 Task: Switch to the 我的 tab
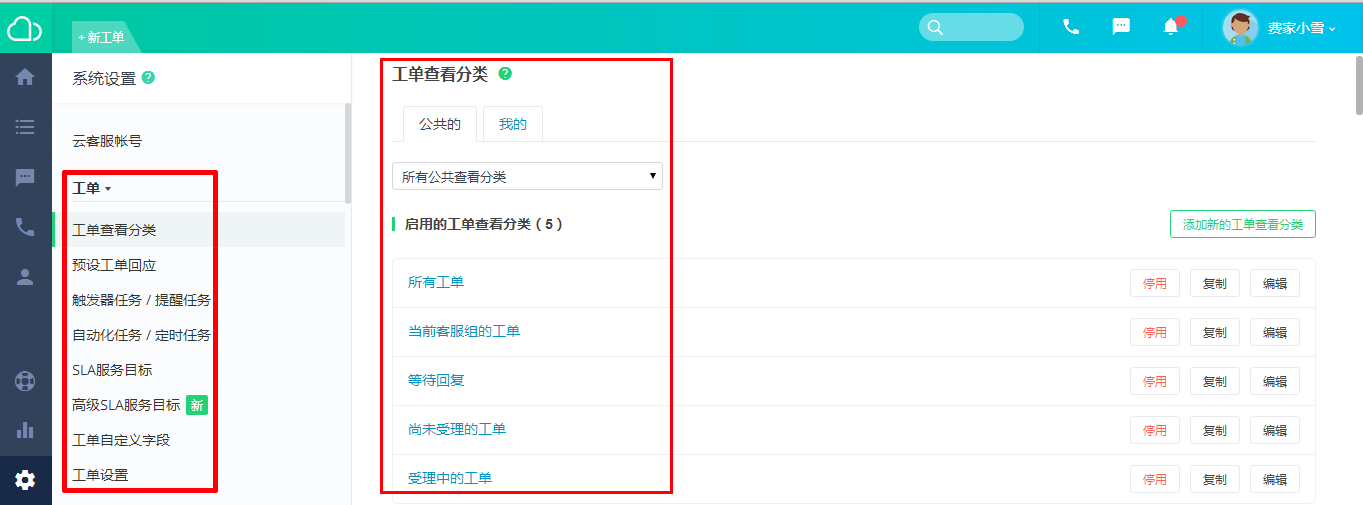[513, 124]
